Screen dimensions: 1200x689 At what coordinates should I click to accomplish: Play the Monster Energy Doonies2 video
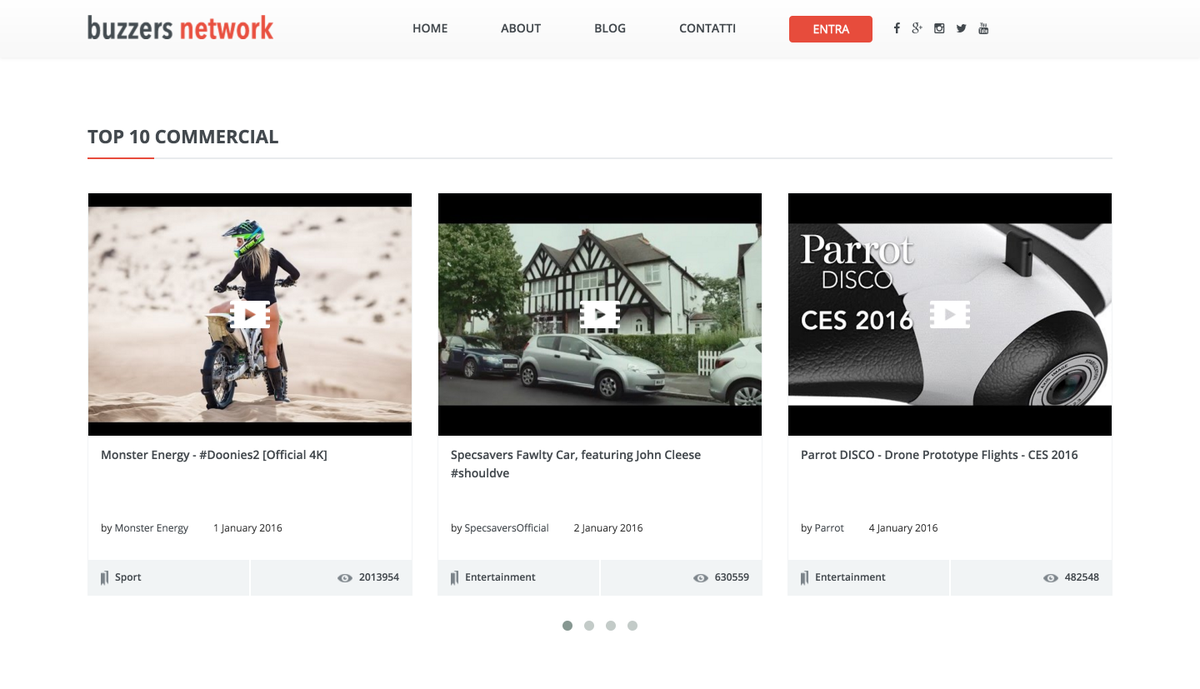tap(250, 315)
